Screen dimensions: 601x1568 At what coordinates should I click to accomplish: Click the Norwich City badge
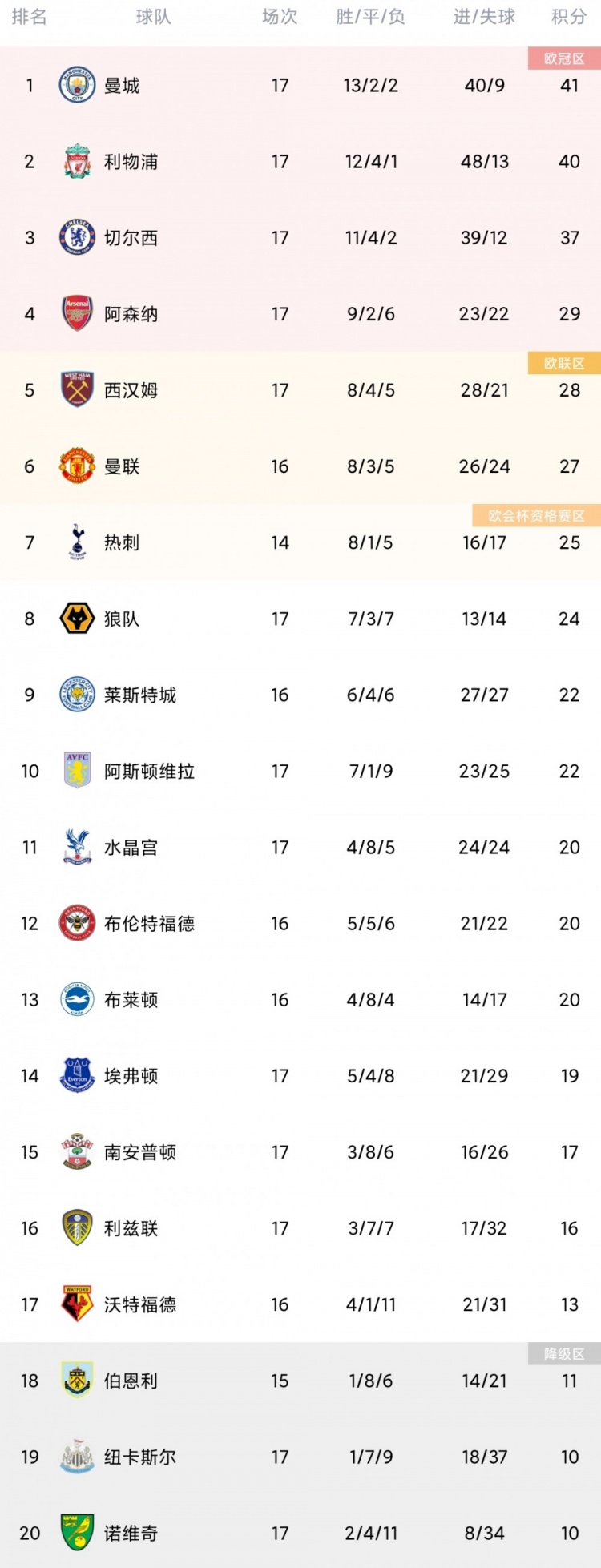pos(77,1533)
